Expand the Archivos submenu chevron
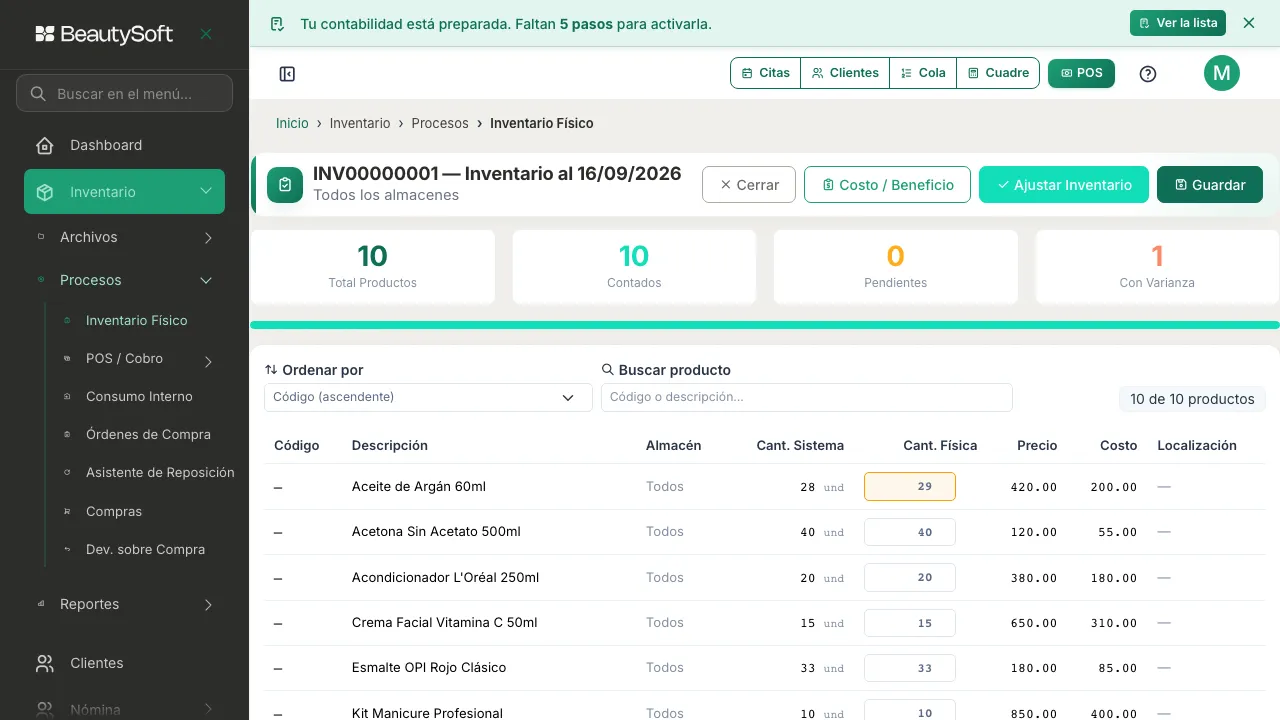The height and width of the screenshot is (720, 1280). (208, 238)
